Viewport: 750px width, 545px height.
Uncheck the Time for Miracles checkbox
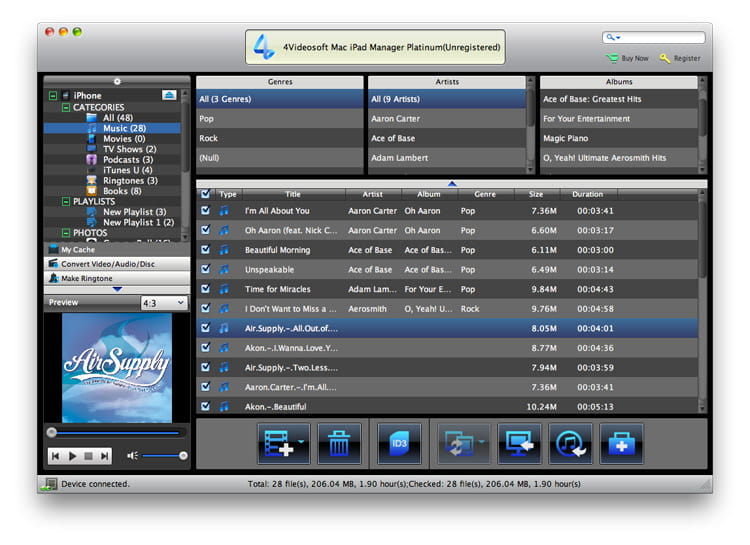pos(206,289)
